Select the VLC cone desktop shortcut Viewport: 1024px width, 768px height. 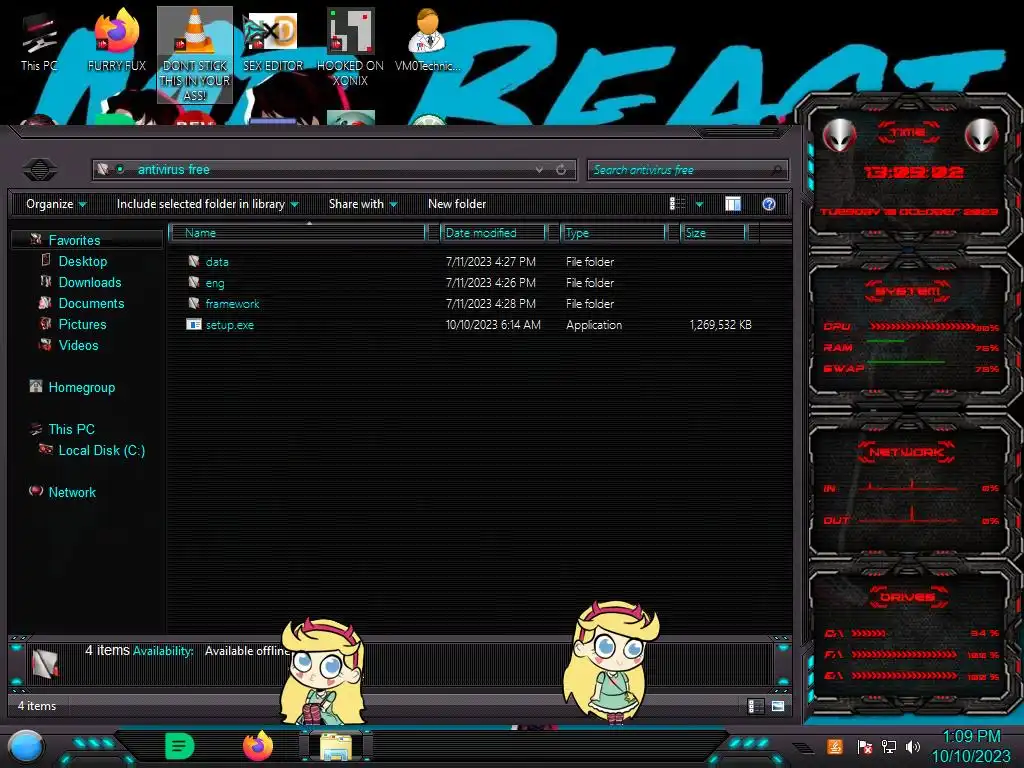pos(195,55)
